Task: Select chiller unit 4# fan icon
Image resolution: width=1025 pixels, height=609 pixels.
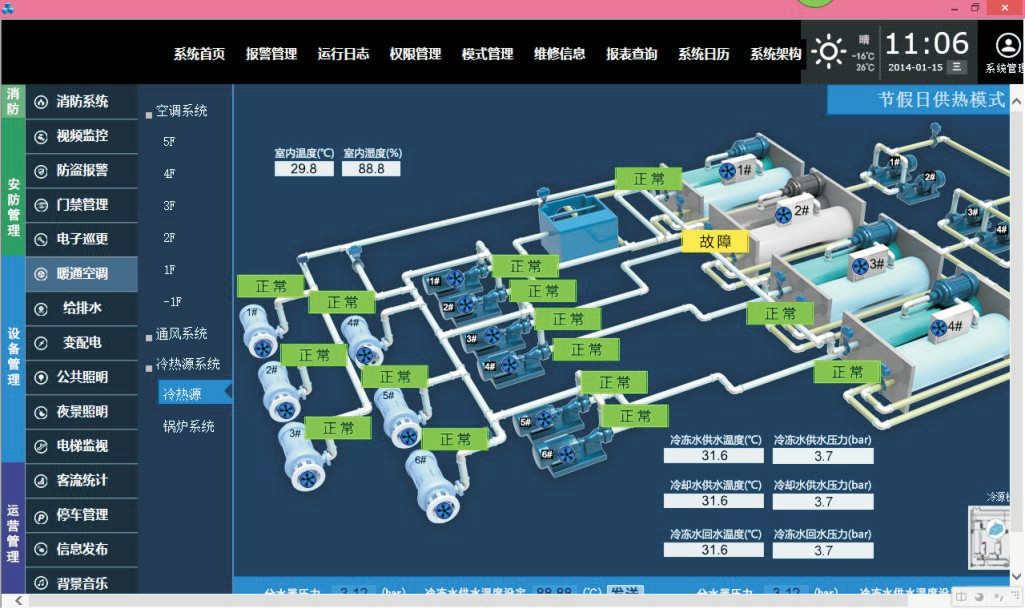Action: [939, 328]
